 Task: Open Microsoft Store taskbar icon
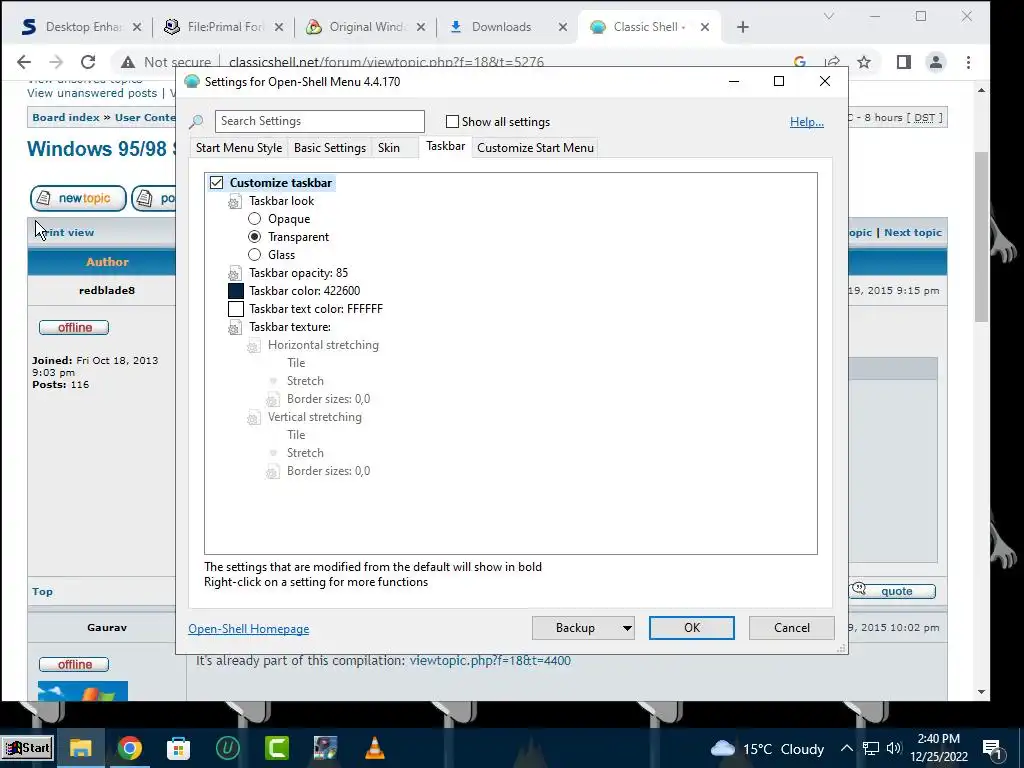coord(178,748)
